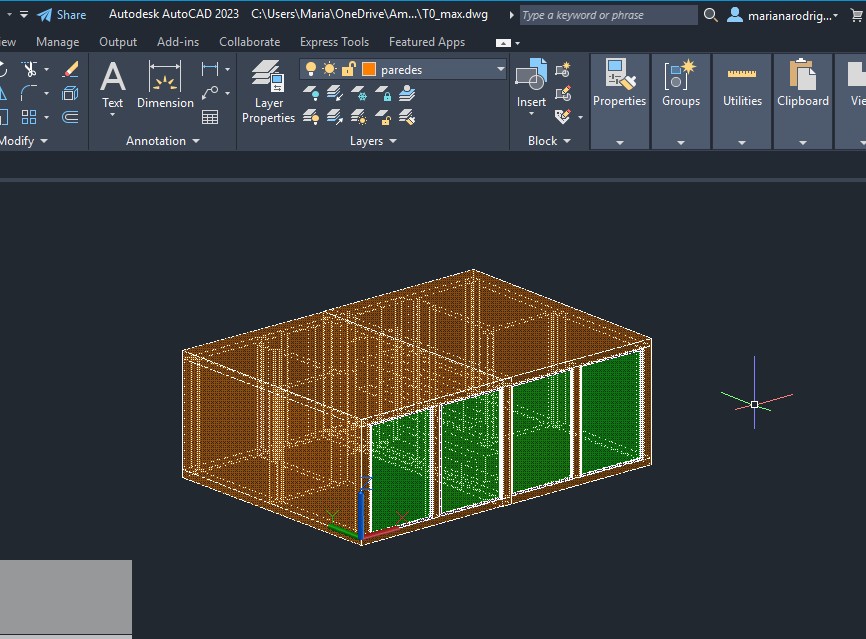Switch to the Express Tools ribbon tab
The height and width of the screenshot is (639, 866).
pyautogui.click(x=334, y=42)
